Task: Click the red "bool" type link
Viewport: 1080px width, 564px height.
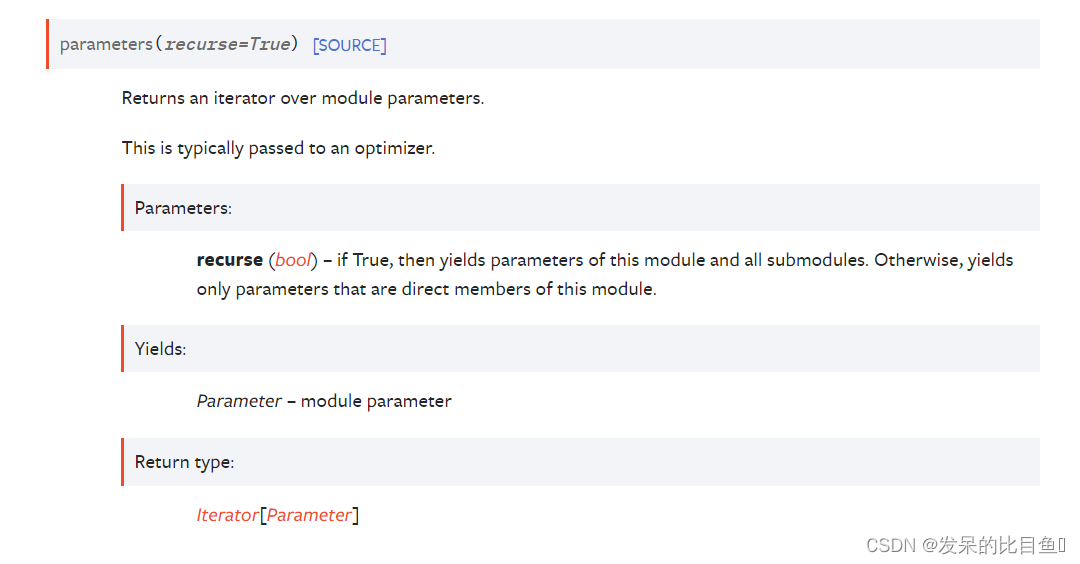Action: 293,260
